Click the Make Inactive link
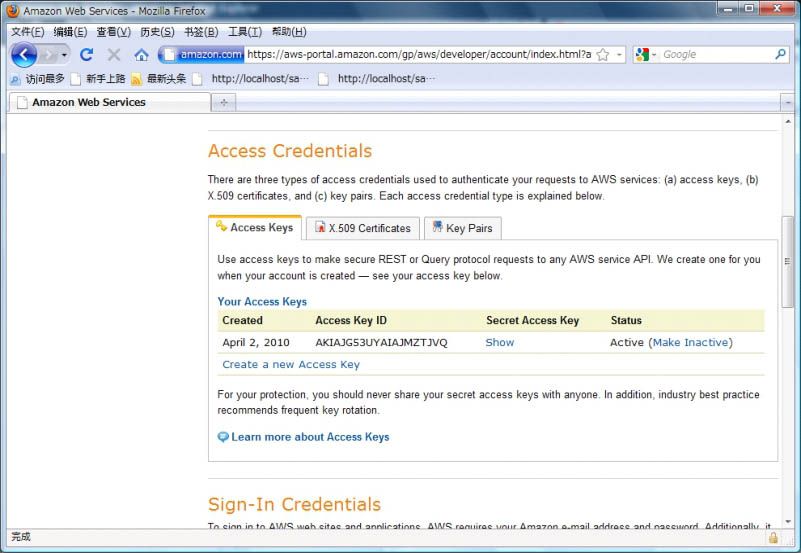The image size is (801, 553). tap(690, 343)
